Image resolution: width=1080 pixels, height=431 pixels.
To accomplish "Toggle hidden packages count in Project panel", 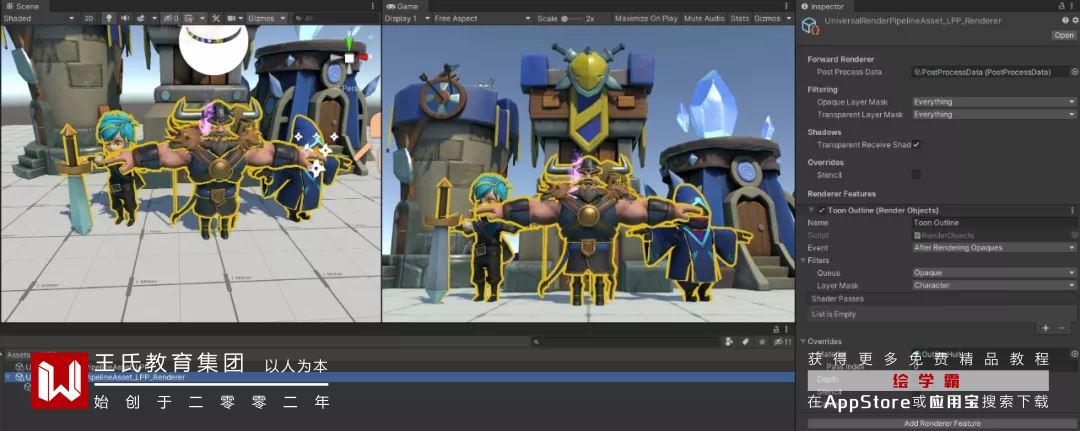I will (783, 341).
